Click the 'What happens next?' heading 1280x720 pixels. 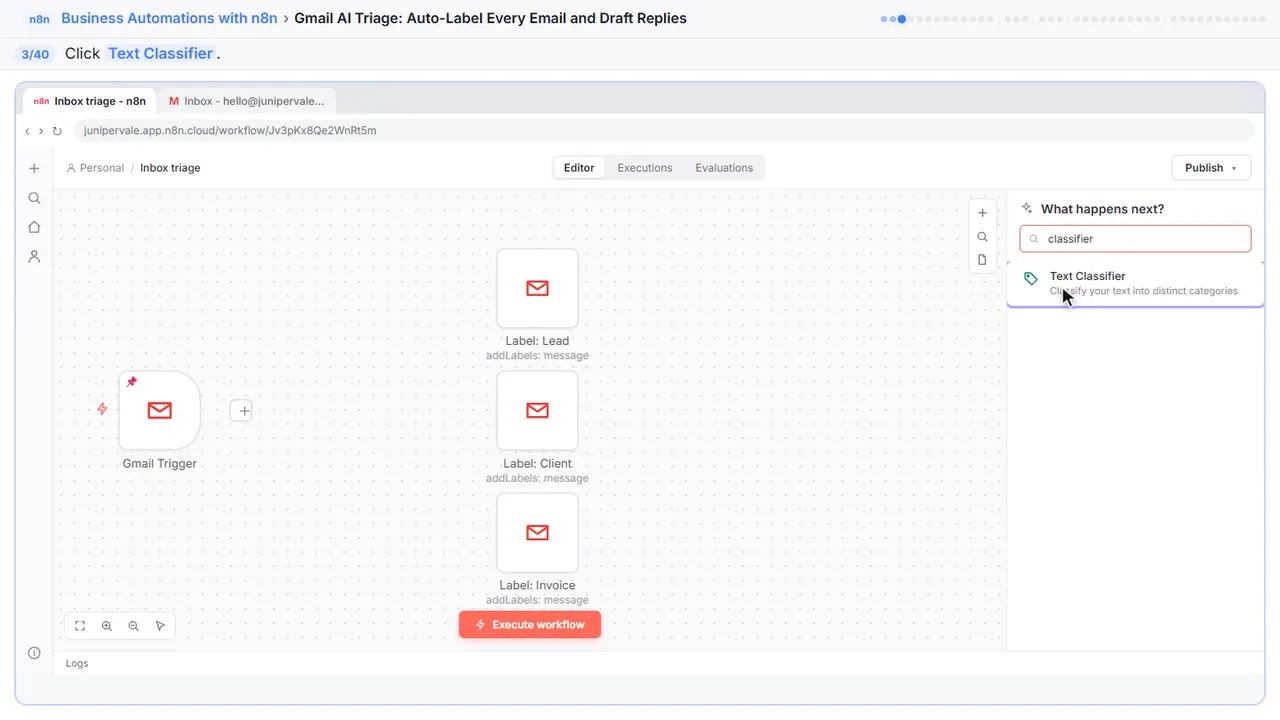tap(1102, 209)
